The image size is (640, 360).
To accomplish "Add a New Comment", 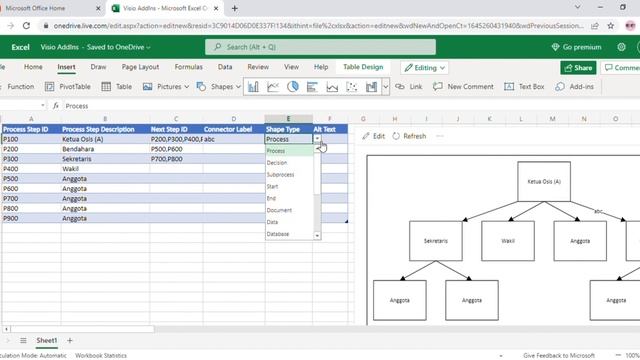I will [463, 87].
